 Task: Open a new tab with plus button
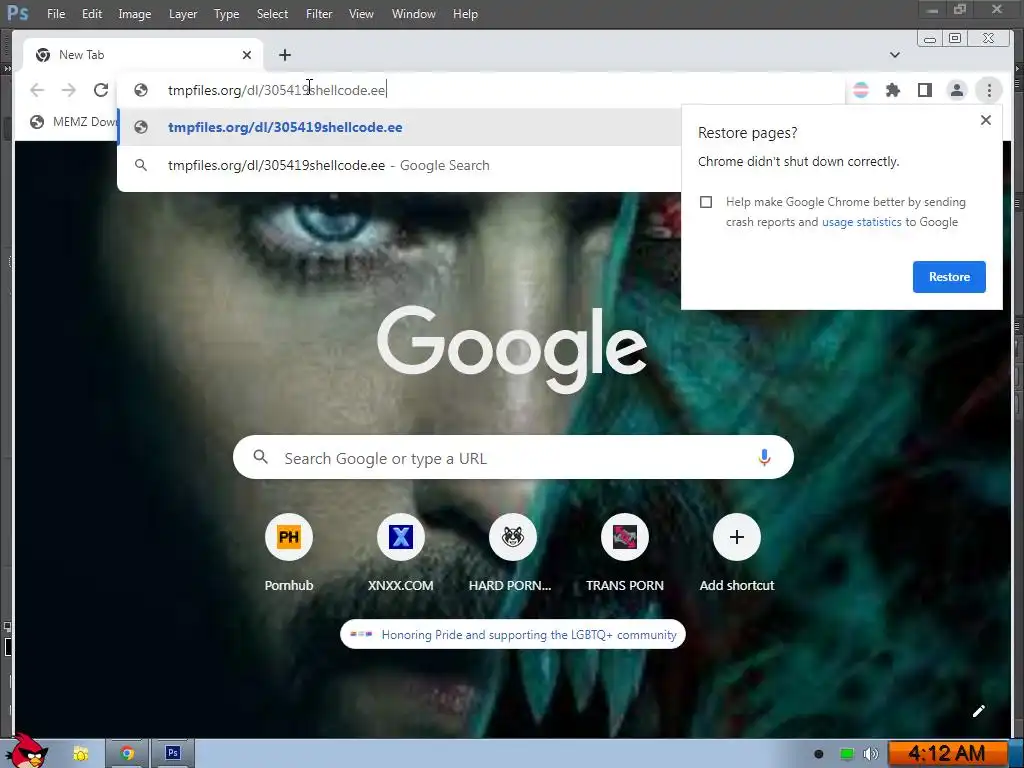[285, 55]
